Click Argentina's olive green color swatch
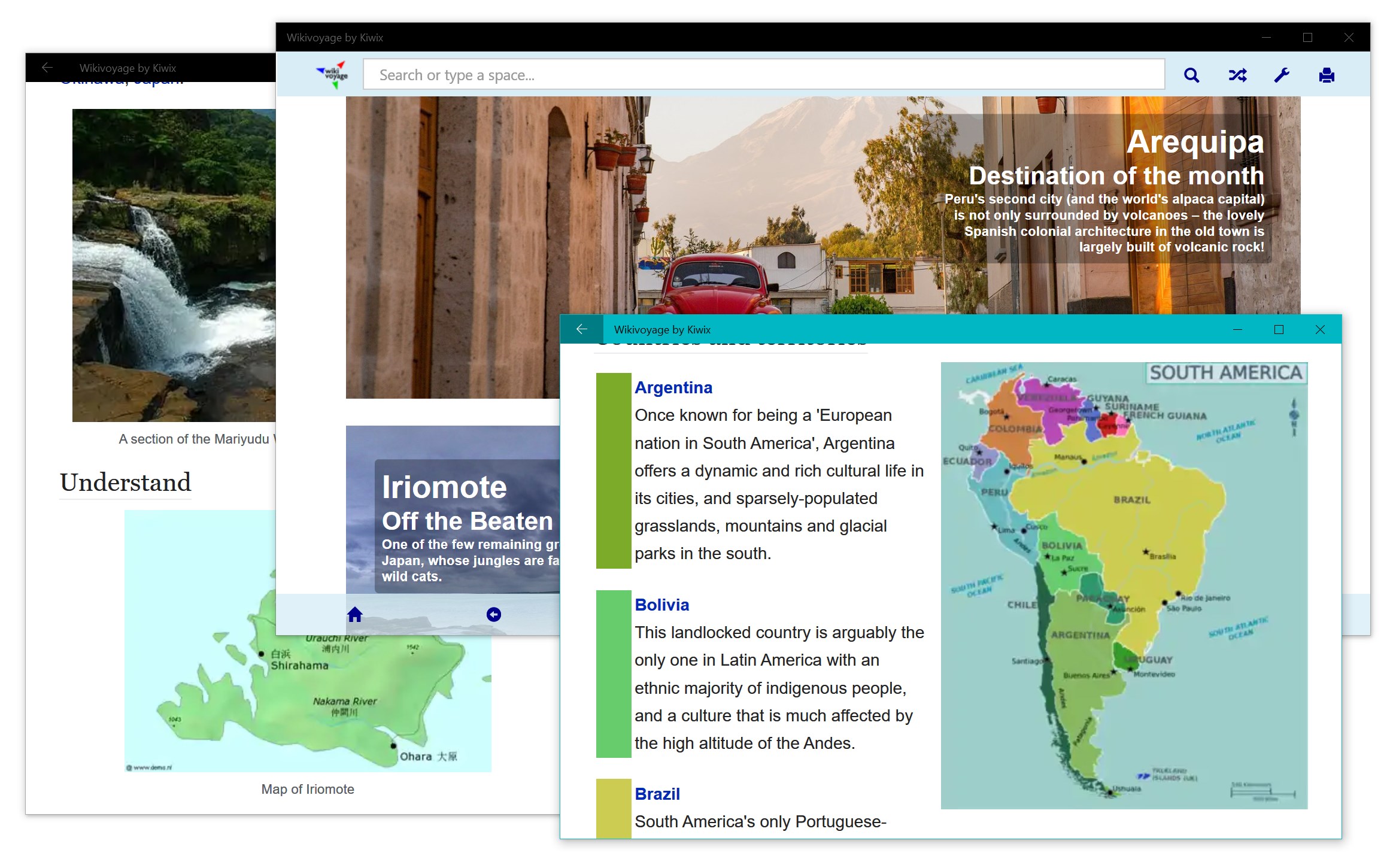The image size is (1390, 868). [613, 470]
